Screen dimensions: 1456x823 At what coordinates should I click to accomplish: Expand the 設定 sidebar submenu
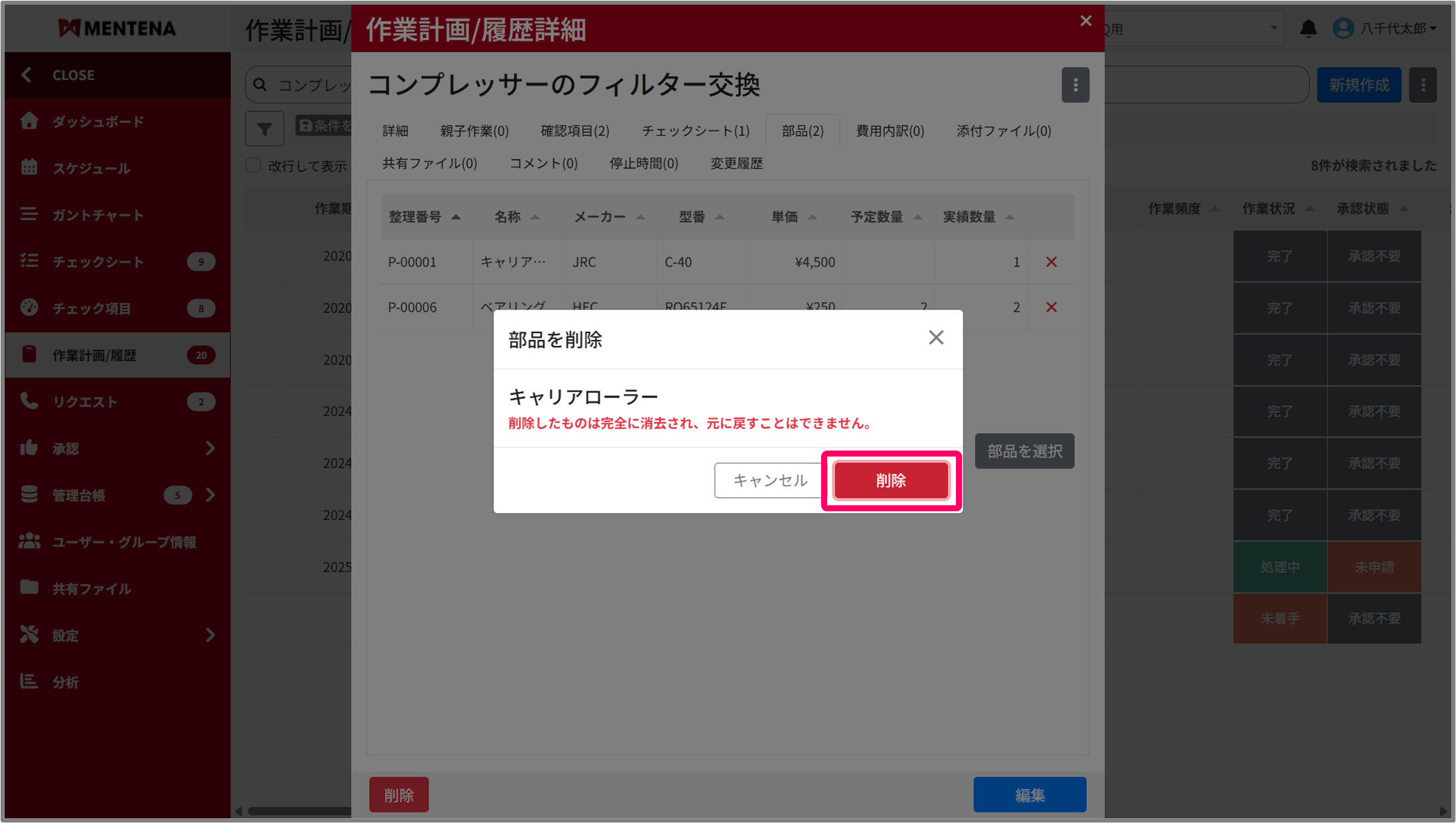[210, 635]
